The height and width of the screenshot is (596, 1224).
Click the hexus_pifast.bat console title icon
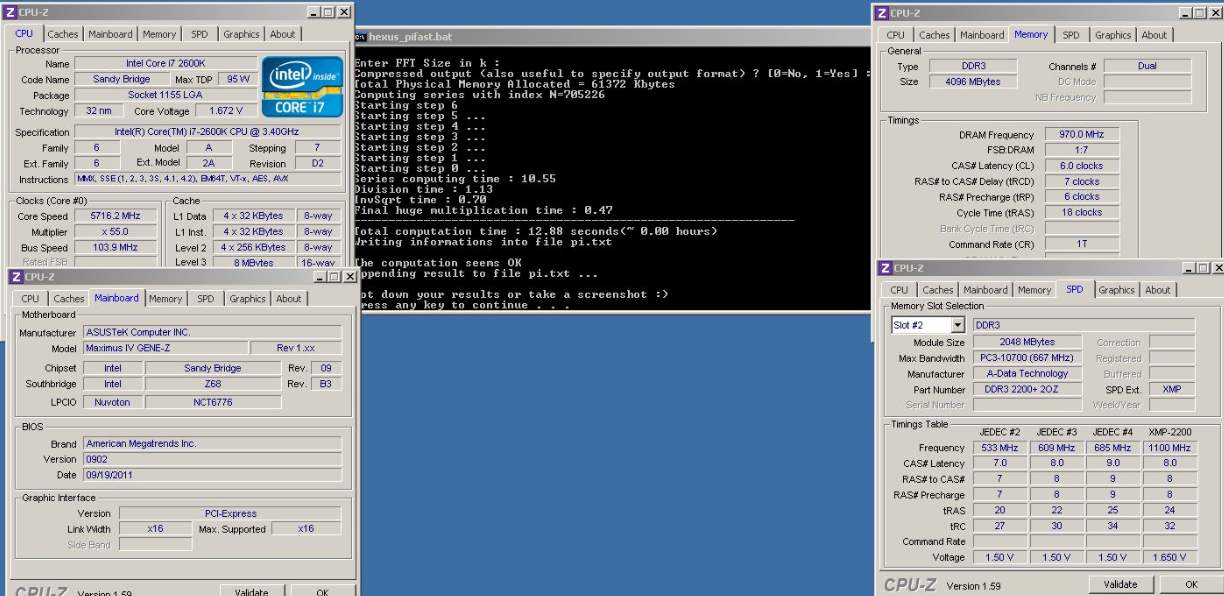pos(361,36)
